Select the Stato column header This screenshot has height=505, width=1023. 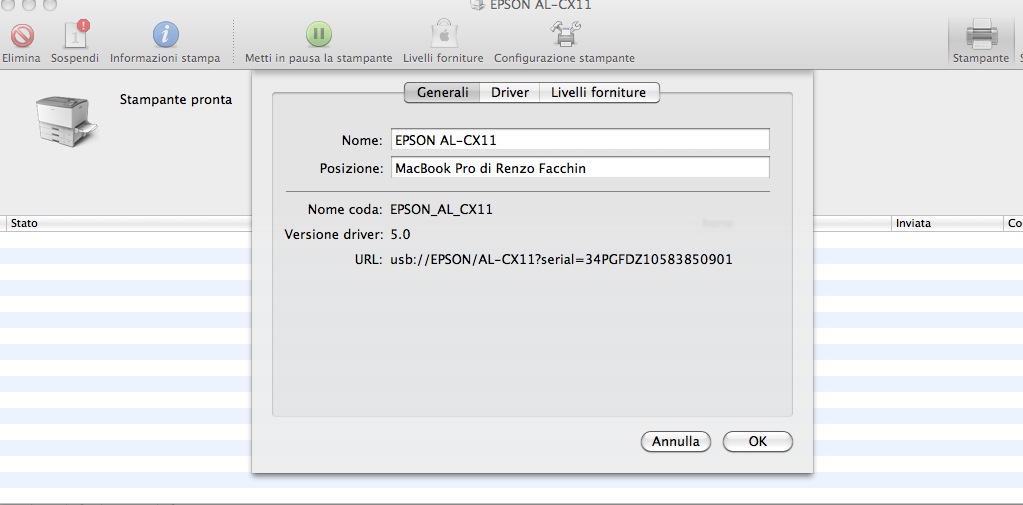tap(127, 223)
